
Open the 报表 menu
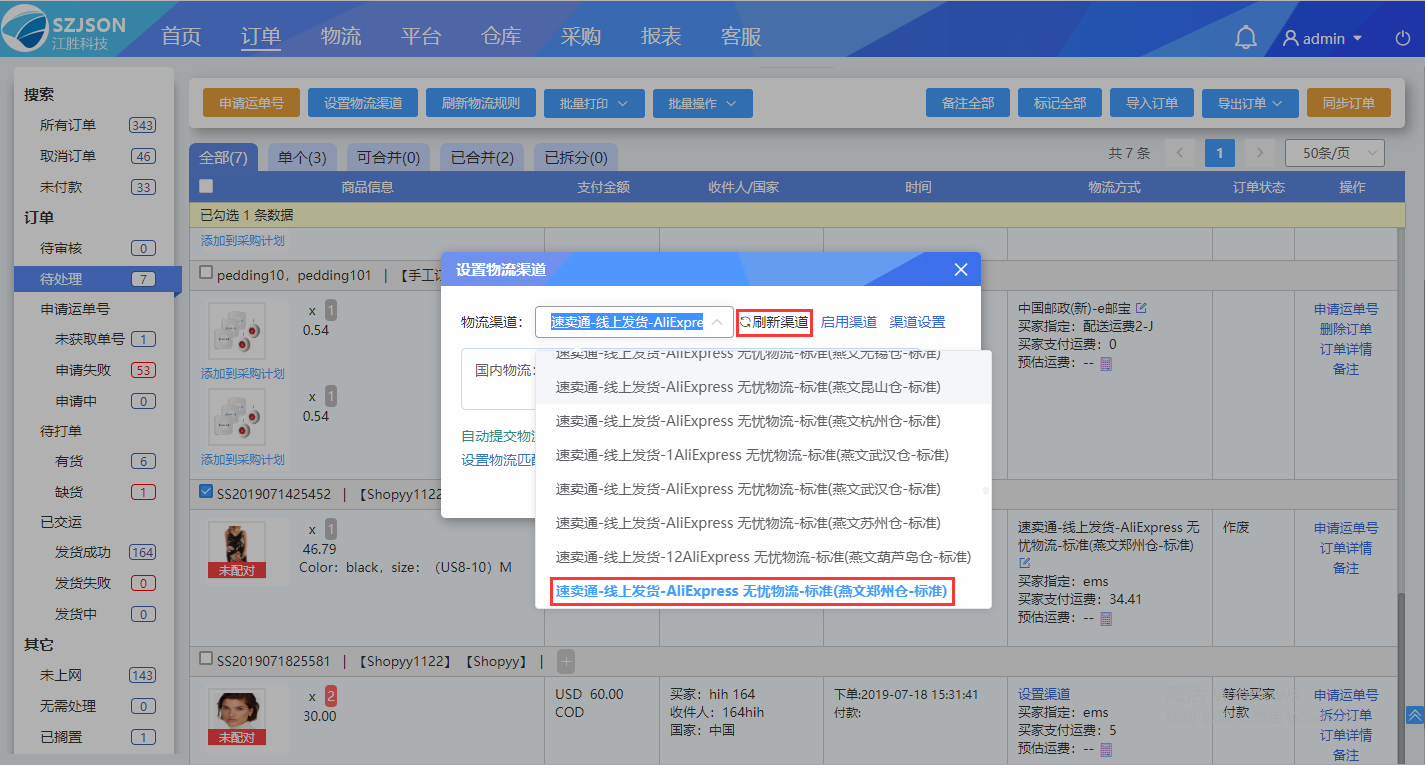point(661,37)
